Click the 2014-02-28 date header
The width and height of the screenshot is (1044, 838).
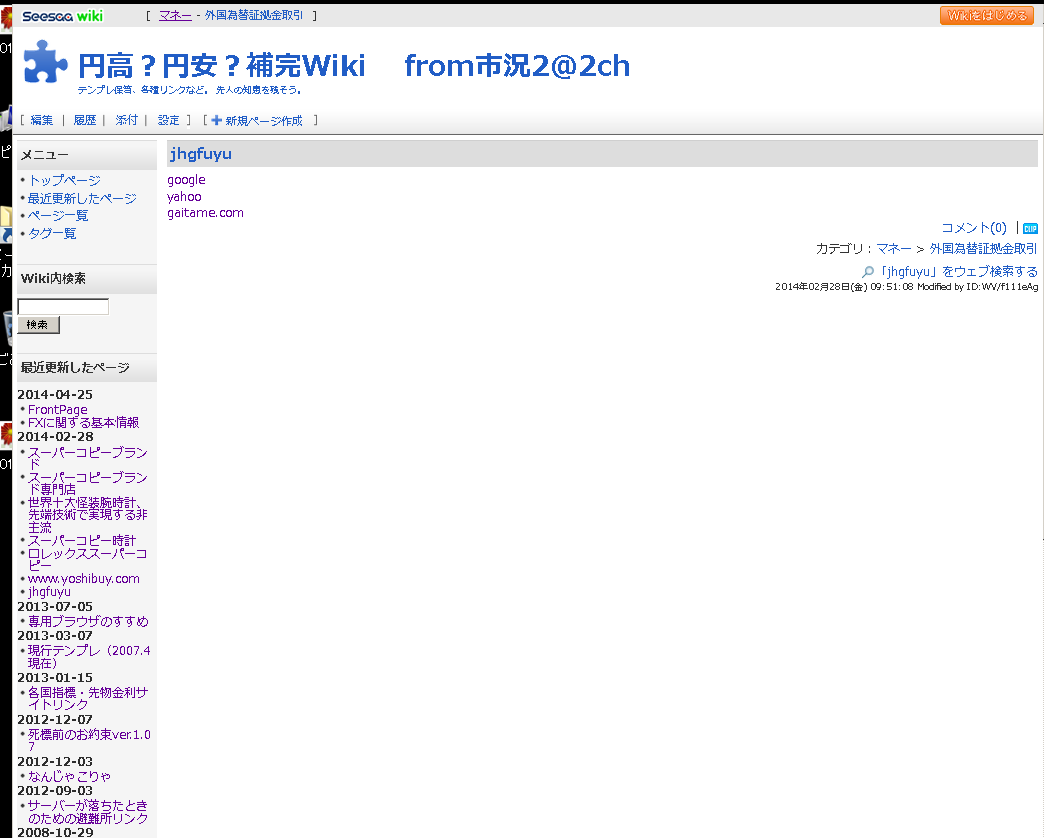click(x=55, y=437)
